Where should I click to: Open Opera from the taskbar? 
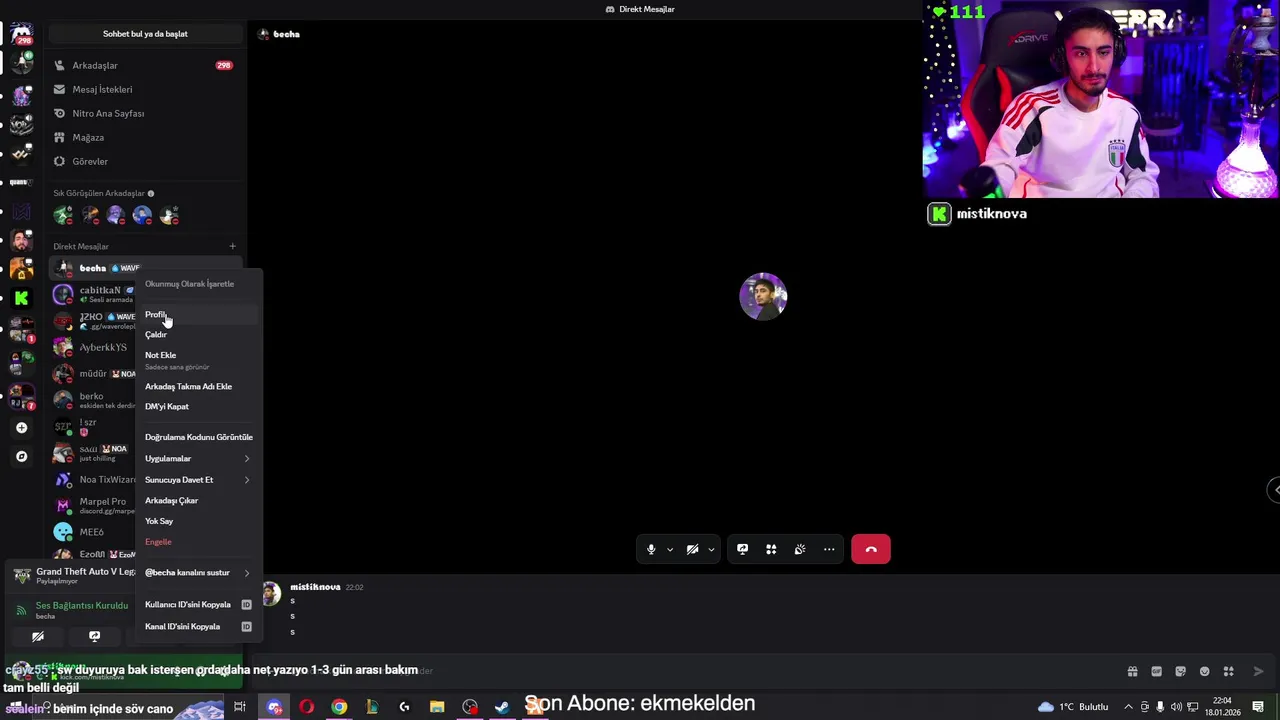[x=306, y=707]
